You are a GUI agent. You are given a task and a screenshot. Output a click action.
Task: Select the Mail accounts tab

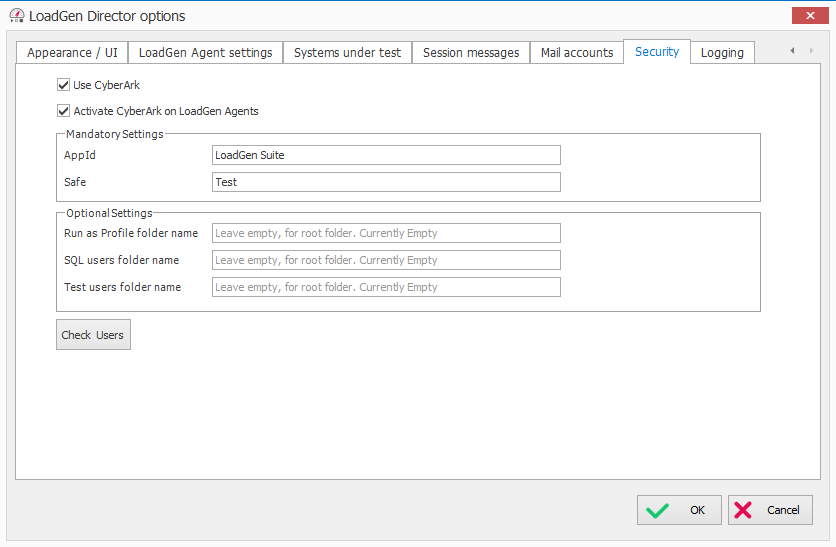point(577,53)
